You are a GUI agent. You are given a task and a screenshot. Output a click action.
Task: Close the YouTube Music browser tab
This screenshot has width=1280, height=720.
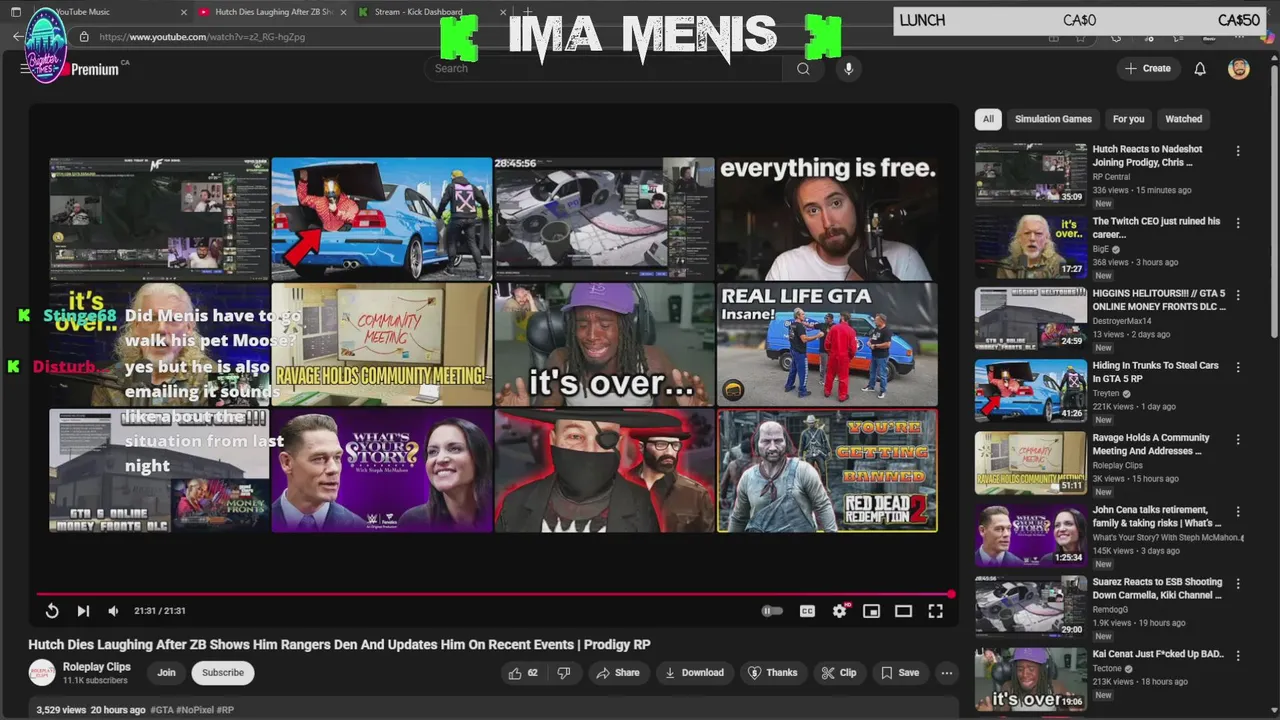tap(184, 12)
